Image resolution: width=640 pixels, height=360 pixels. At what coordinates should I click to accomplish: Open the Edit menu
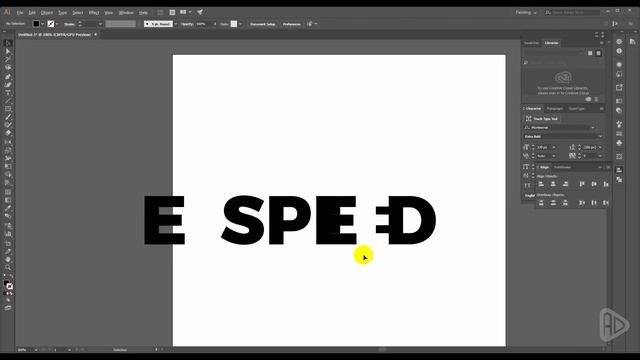point(32,13)
